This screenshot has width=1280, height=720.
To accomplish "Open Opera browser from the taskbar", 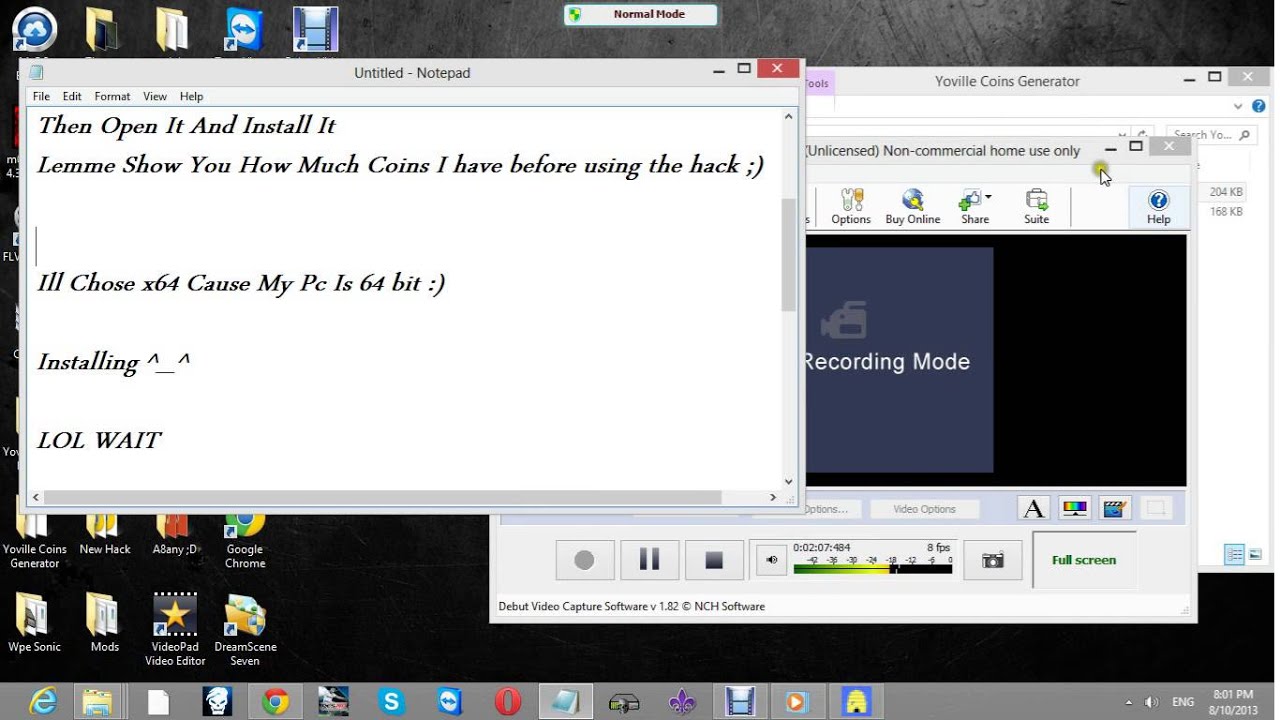I will (x=507, y=702).
